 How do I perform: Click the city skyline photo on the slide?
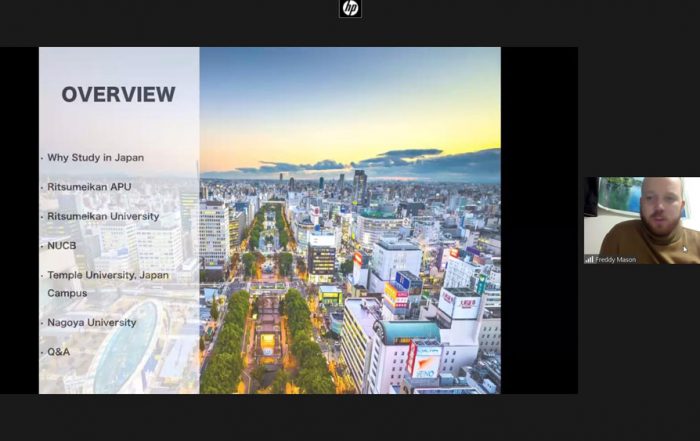(x=350, y=220)
